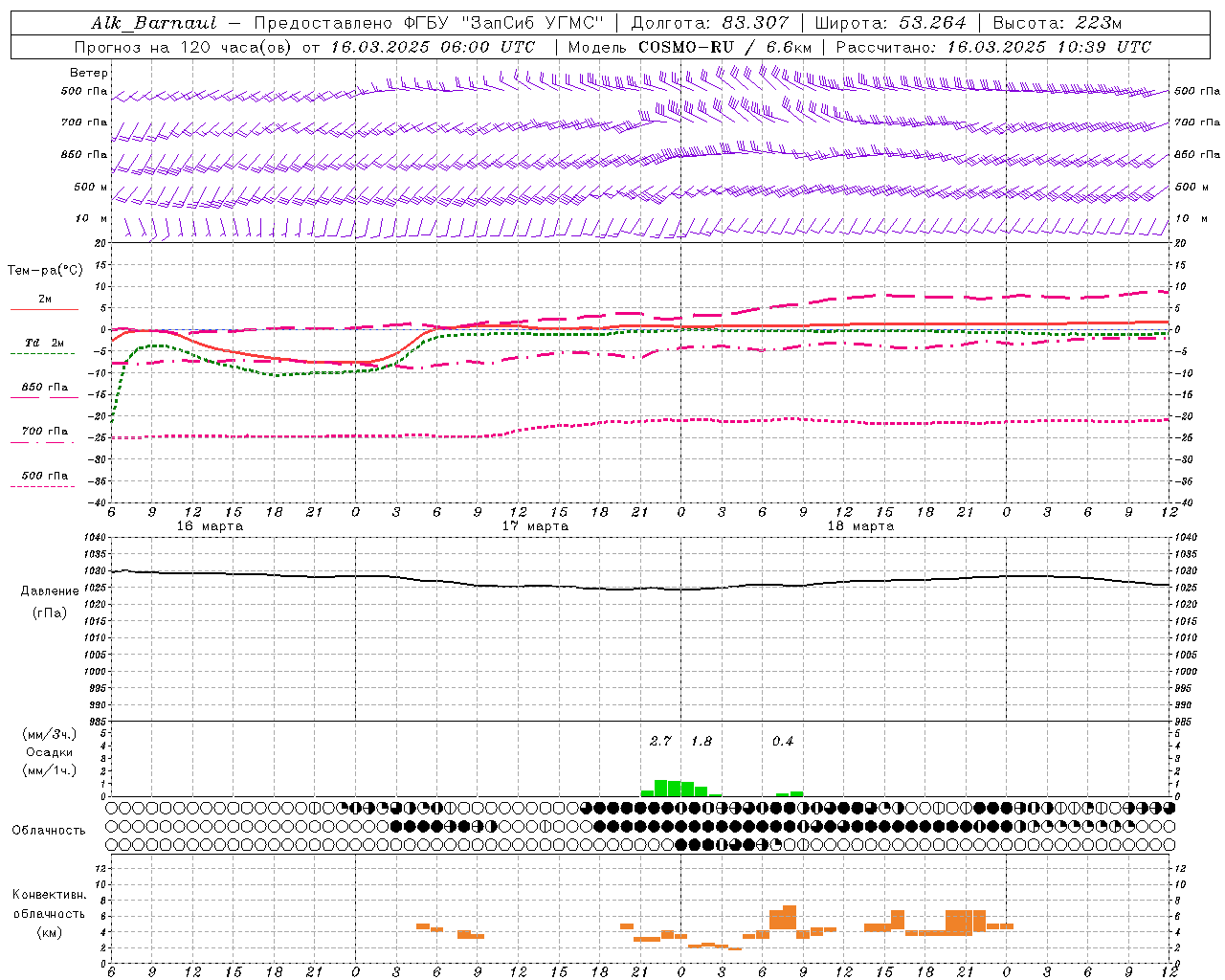Click the 'Td 2м' dew point legend entry
Image resolution: width=1225 pixels, height=980 pixels.
pos(44,343)
